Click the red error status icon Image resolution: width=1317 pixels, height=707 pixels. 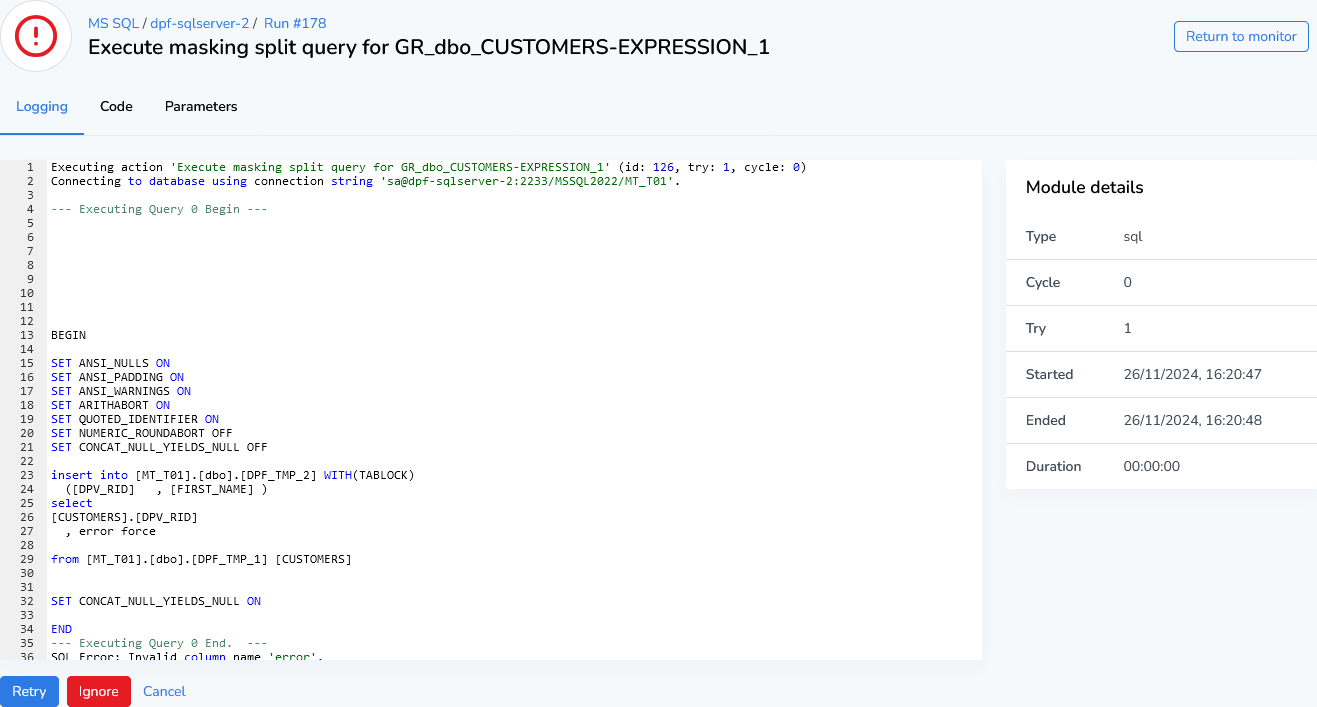click(x=36, y=36)
